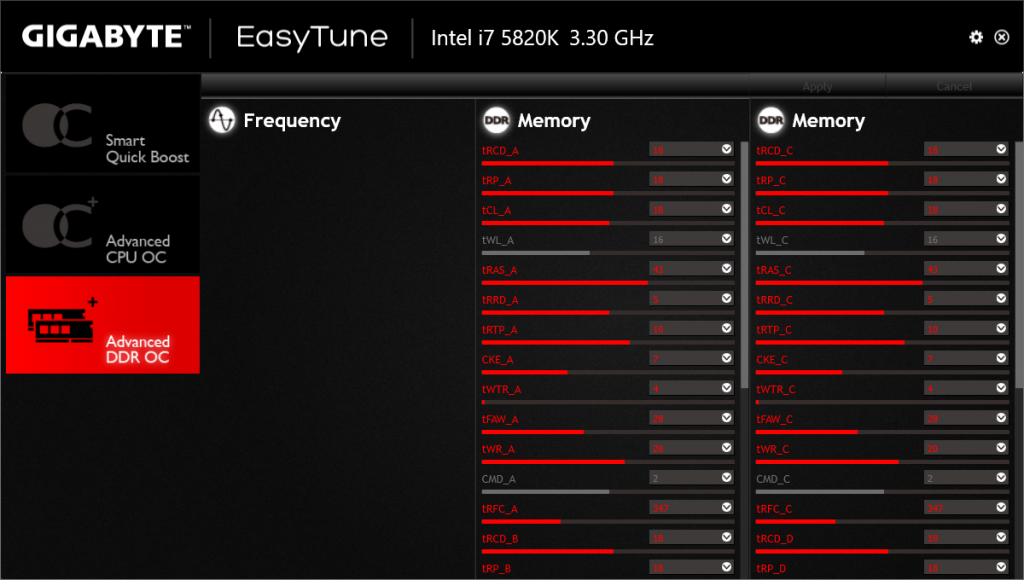This screenshot has height=580, width=1024.
Task: Click the tWL_A grey slider bar
Action: (608, 253)
